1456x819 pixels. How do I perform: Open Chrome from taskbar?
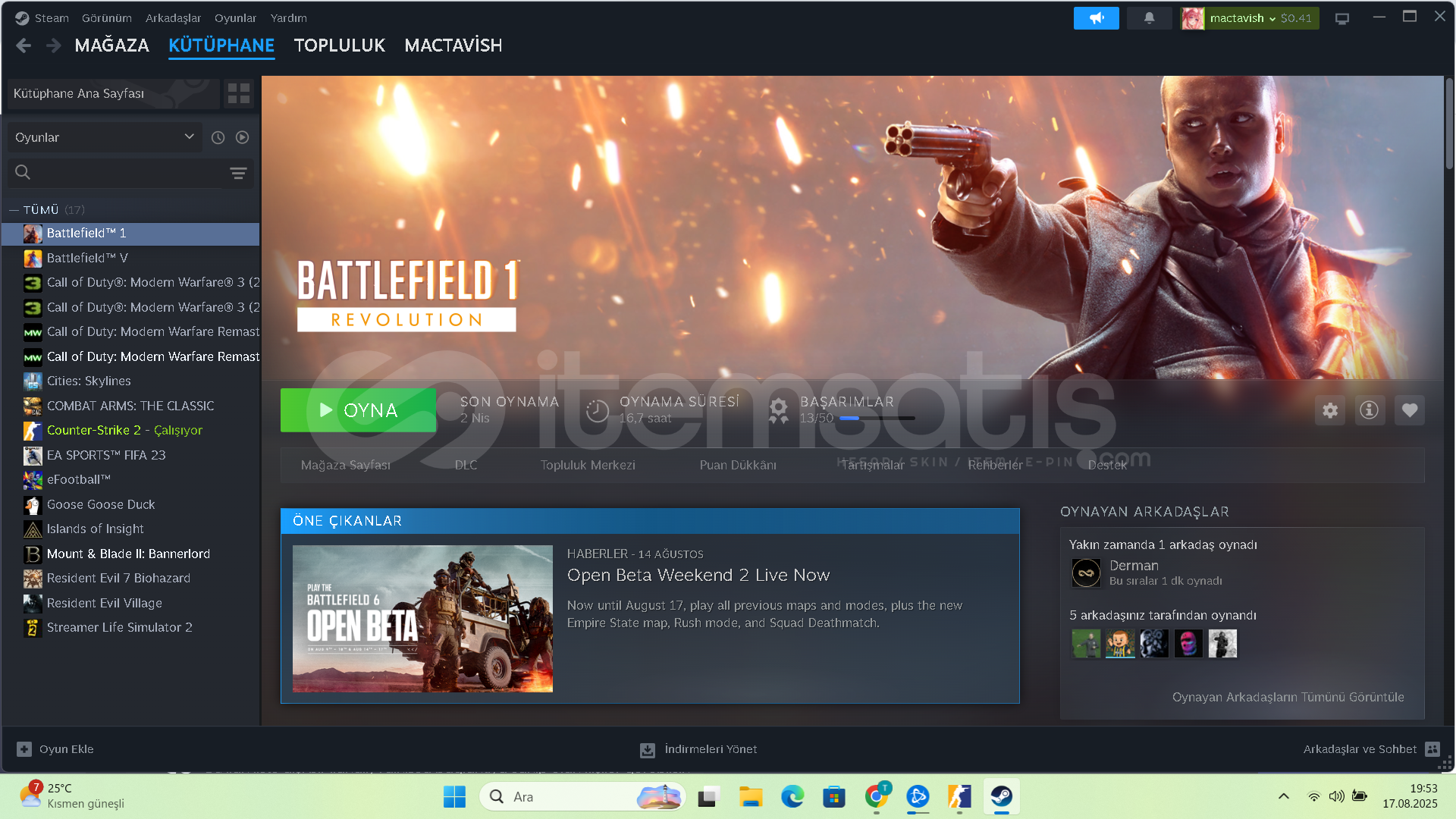pyautogui.click(x=876, y=796)
